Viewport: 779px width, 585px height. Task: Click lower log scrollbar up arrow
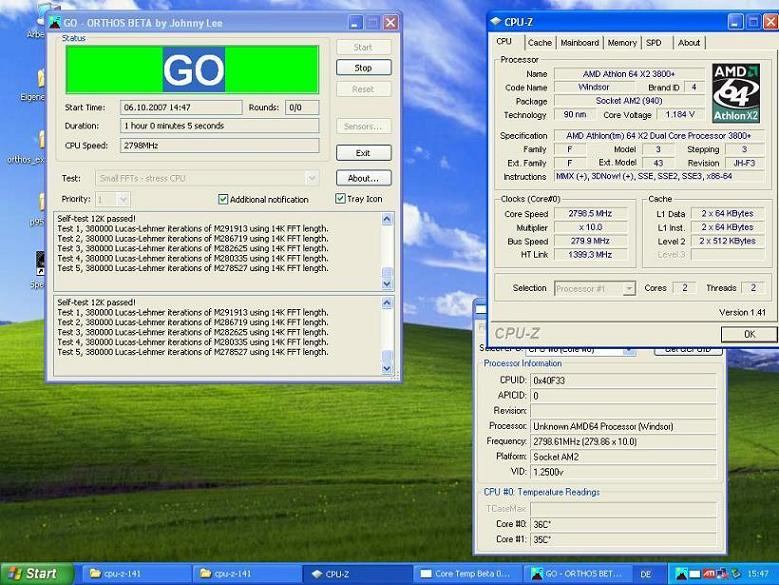(x=387, y=303)
